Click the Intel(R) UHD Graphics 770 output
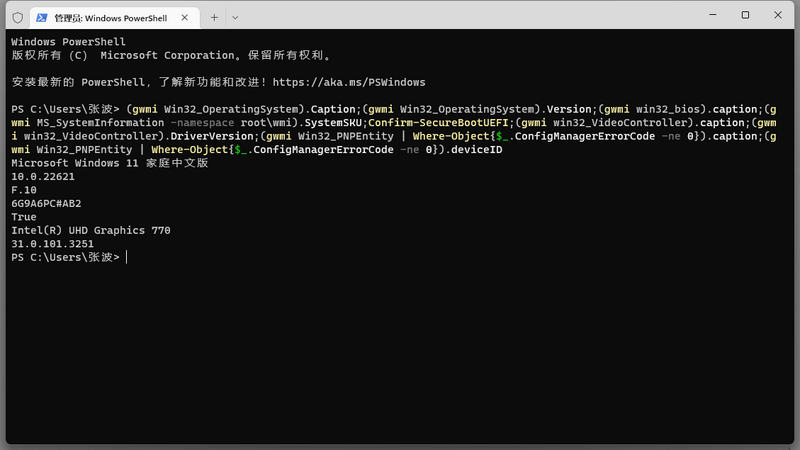Image resolution: width=800 pixels, height=450 pixels. (91, 231)
